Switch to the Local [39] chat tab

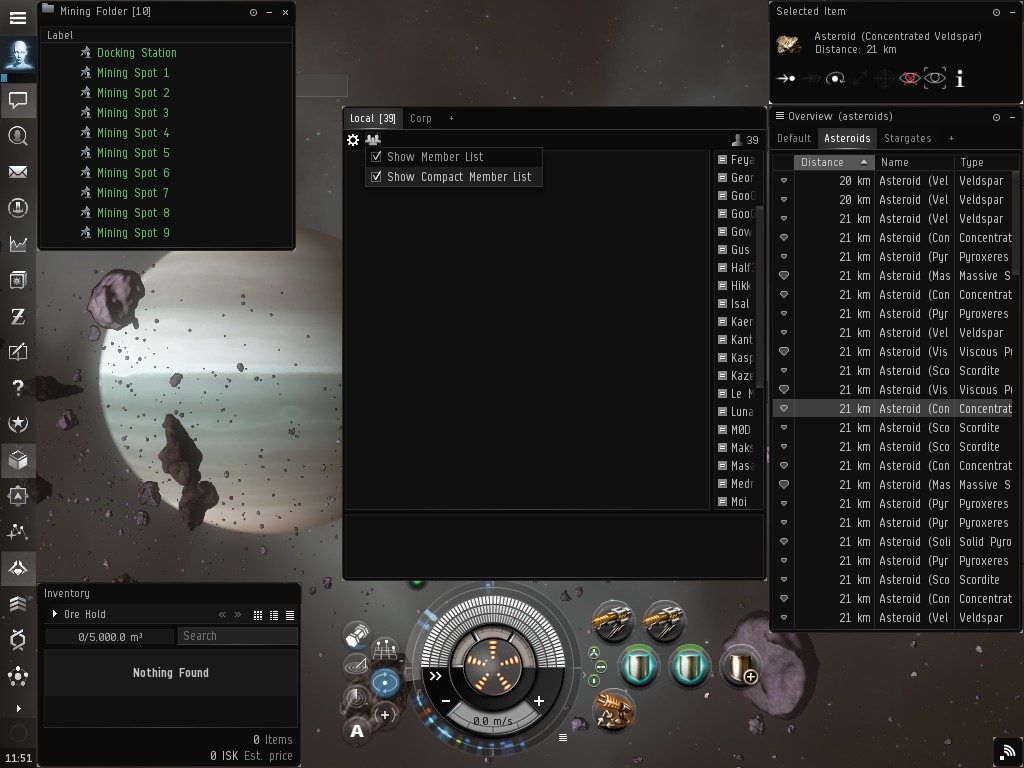point(372,118)
